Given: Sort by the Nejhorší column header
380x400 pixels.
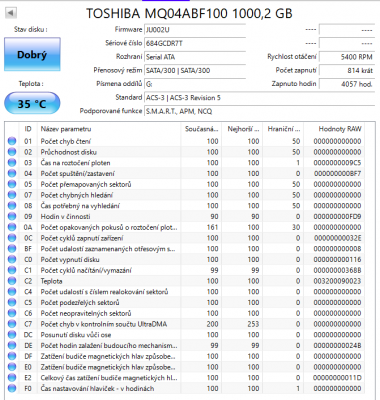Looking at the screenshot, I should 242,129.
